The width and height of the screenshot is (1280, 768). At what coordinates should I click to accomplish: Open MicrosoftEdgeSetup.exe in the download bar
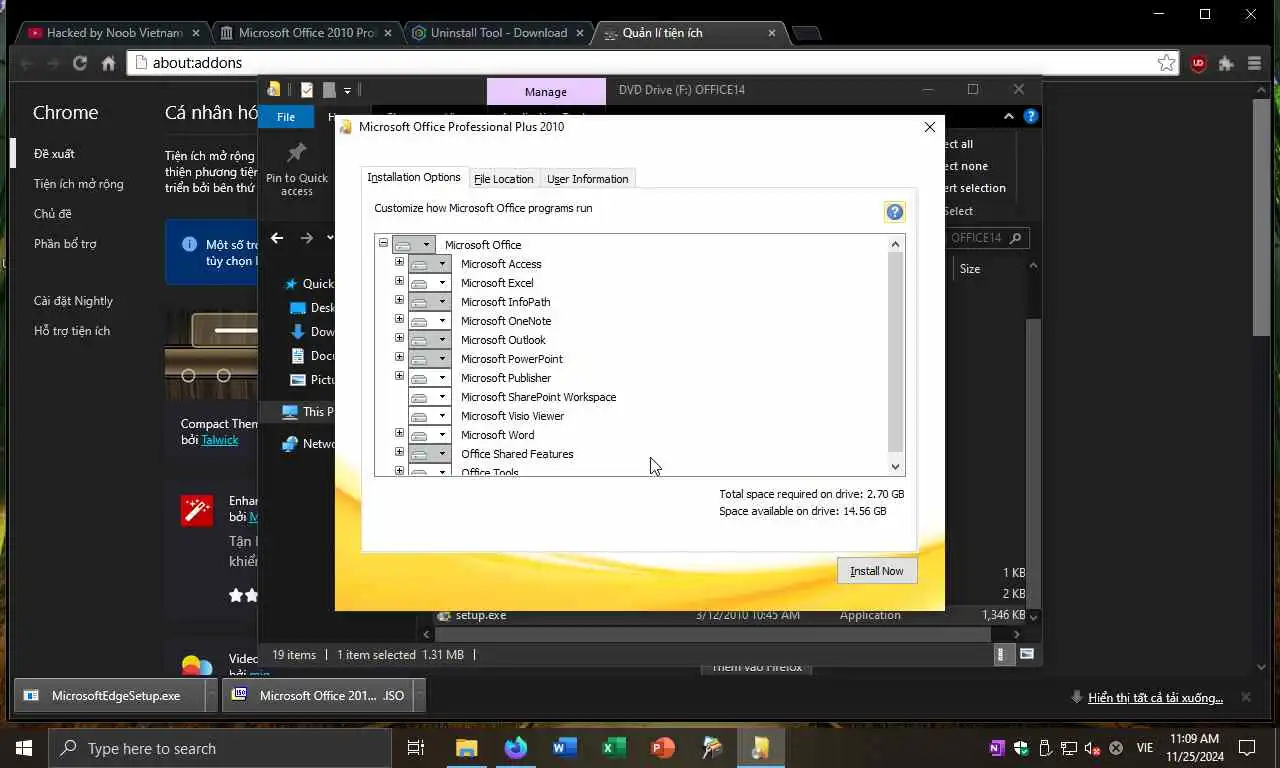click(x=108, y=695)
